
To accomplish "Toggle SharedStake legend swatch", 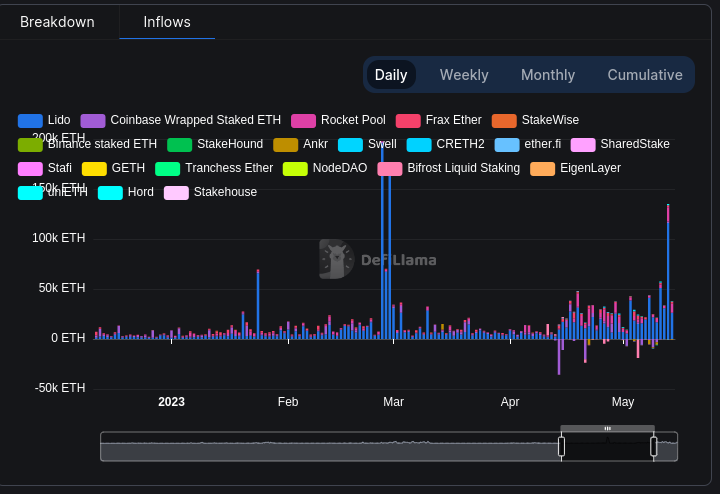I will coord(583,145).
